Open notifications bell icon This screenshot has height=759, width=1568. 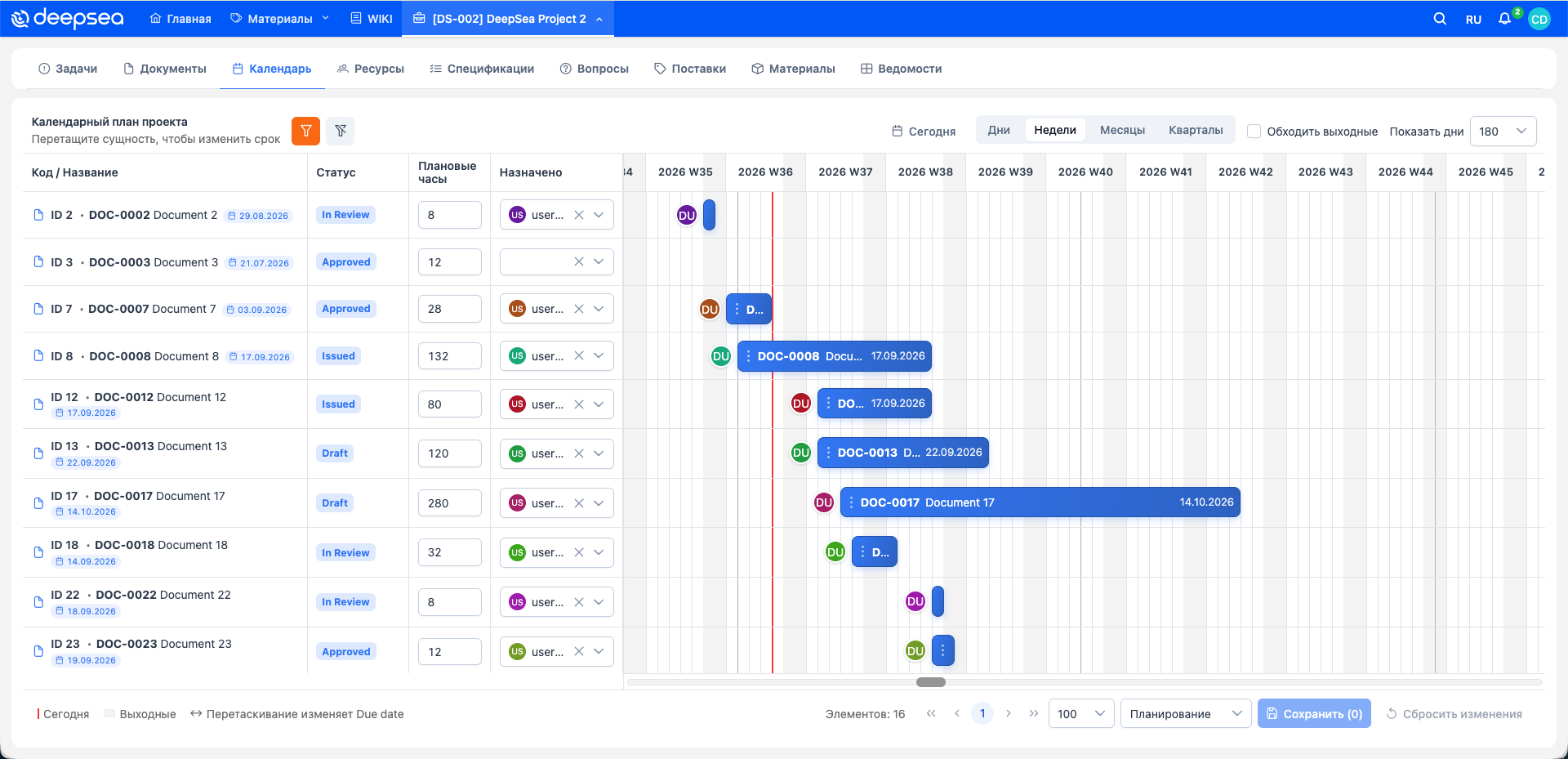(x=1504, y=19)
